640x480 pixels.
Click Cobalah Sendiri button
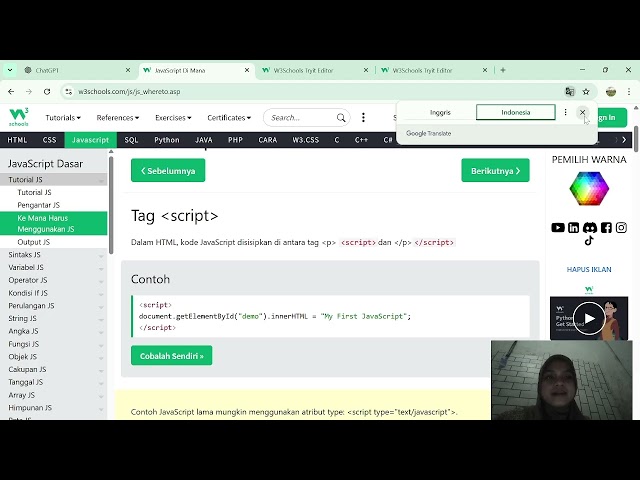(171, 356)
